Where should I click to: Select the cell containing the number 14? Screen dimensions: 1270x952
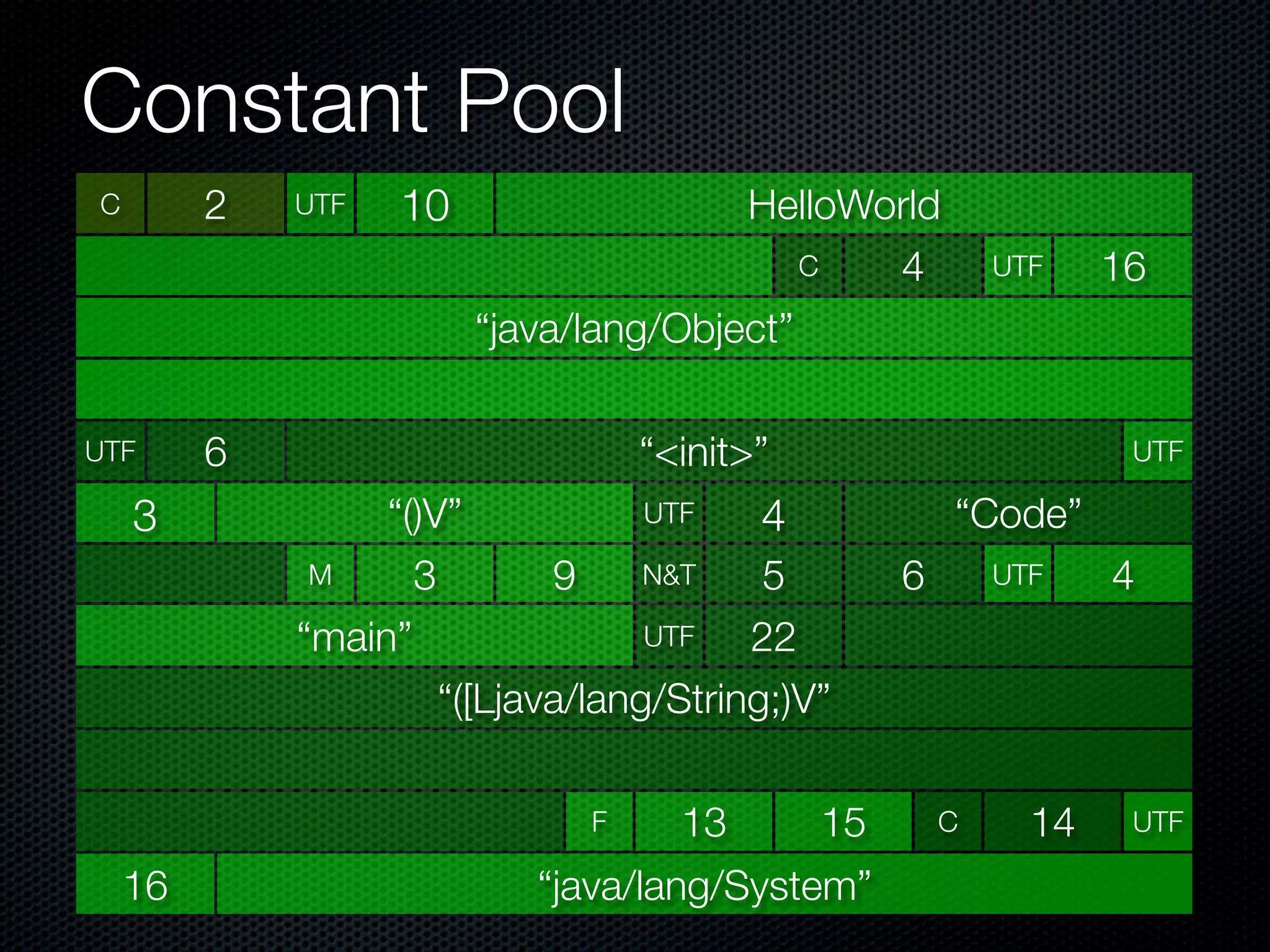pyautogui.click(x=1053, y=822)
